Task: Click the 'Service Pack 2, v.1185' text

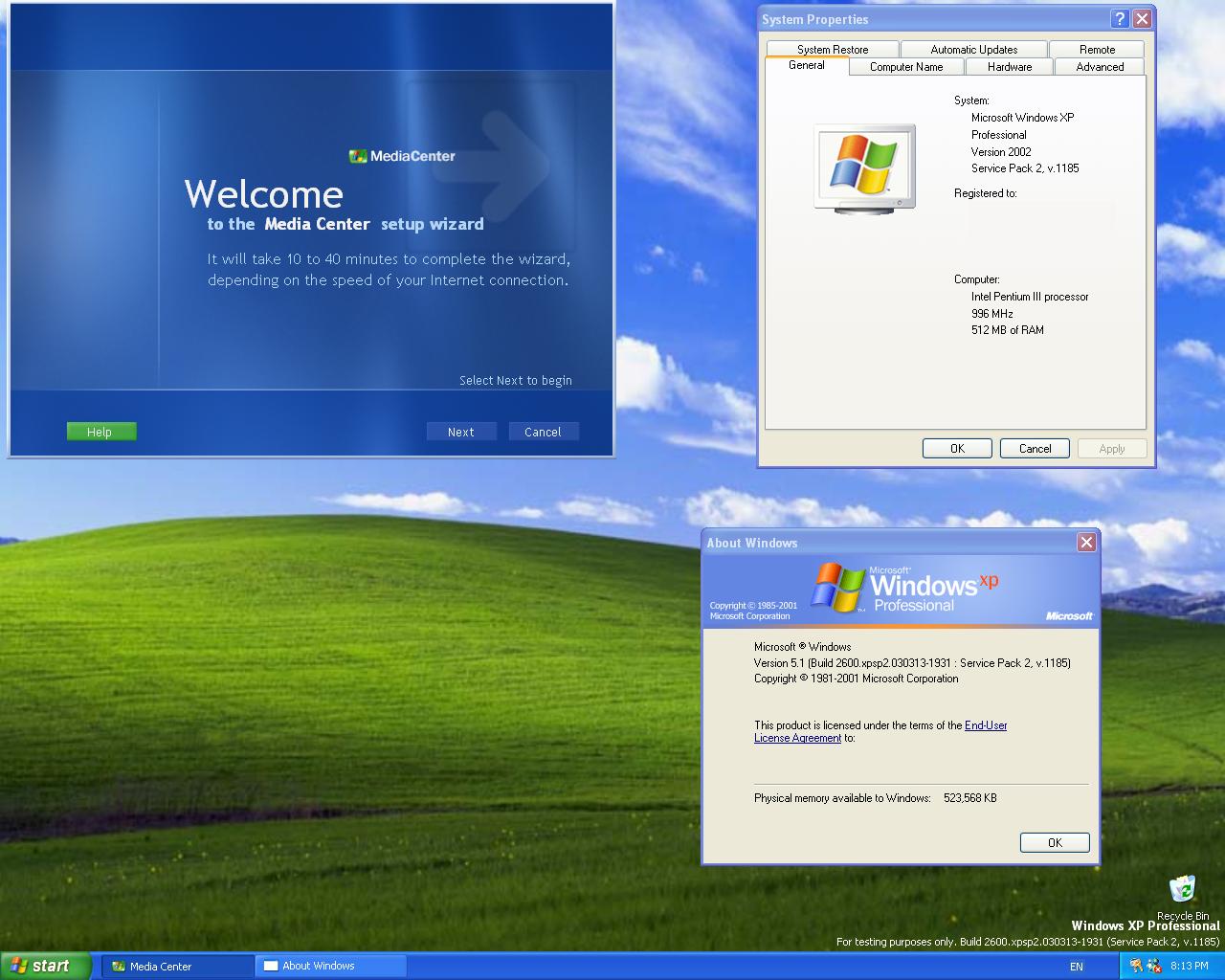Action: (x=1025, y=168)
